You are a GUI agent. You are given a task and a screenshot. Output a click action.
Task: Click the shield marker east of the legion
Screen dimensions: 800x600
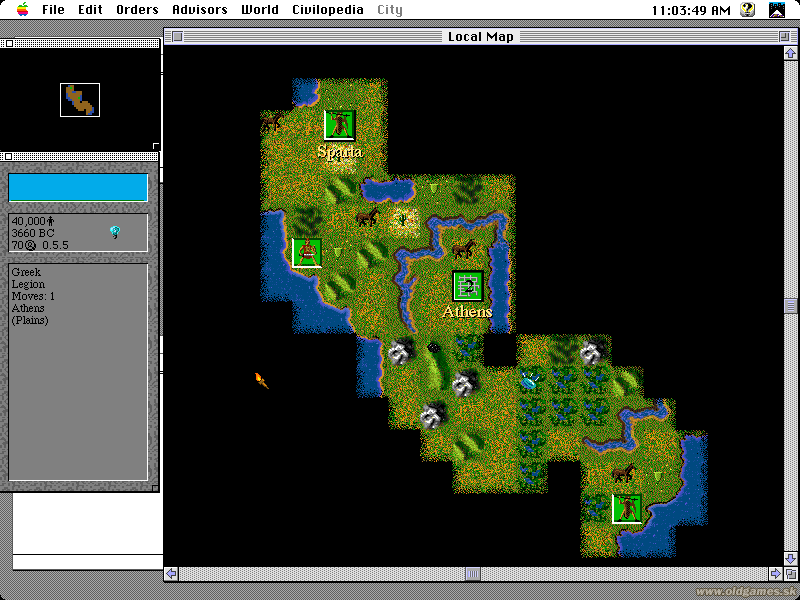337,252
